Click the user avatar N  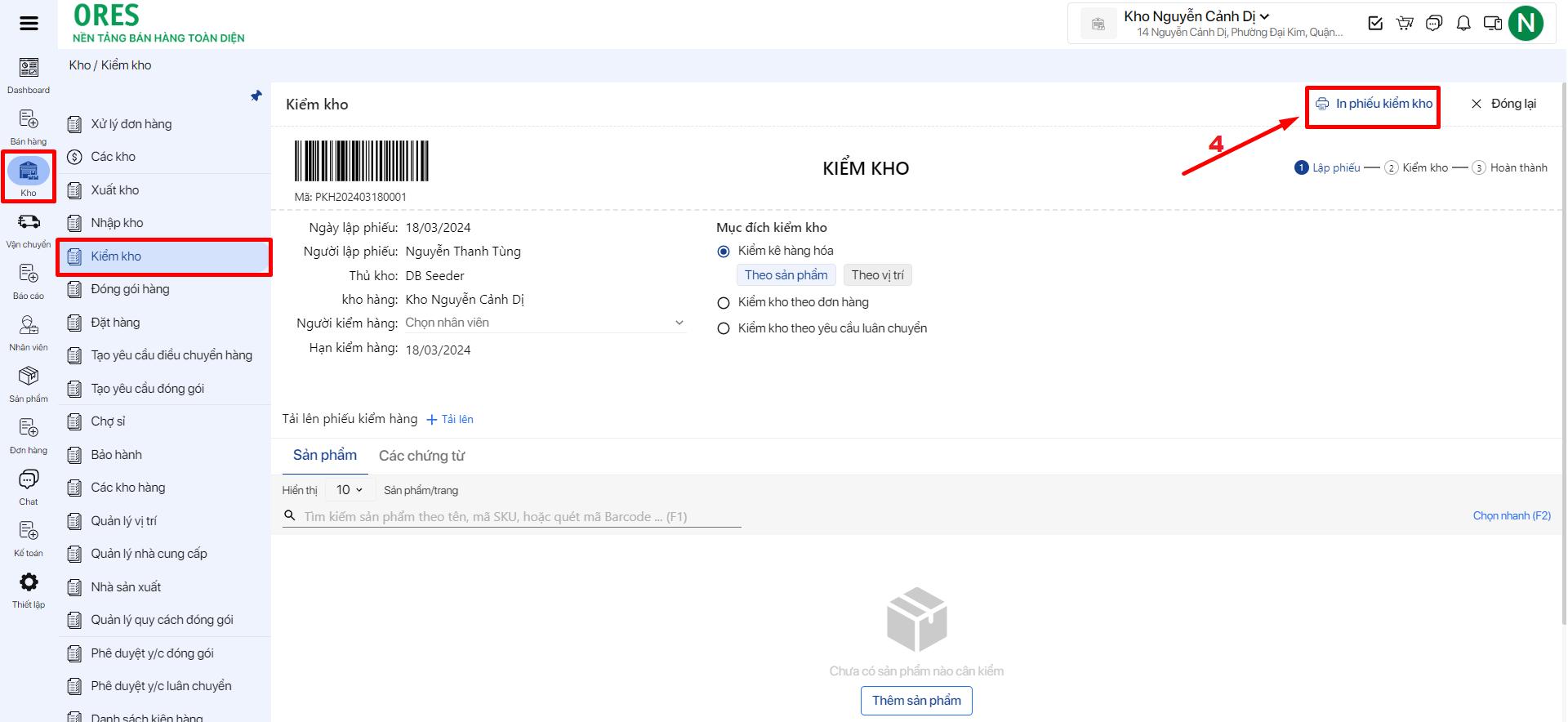point(1526,23)
